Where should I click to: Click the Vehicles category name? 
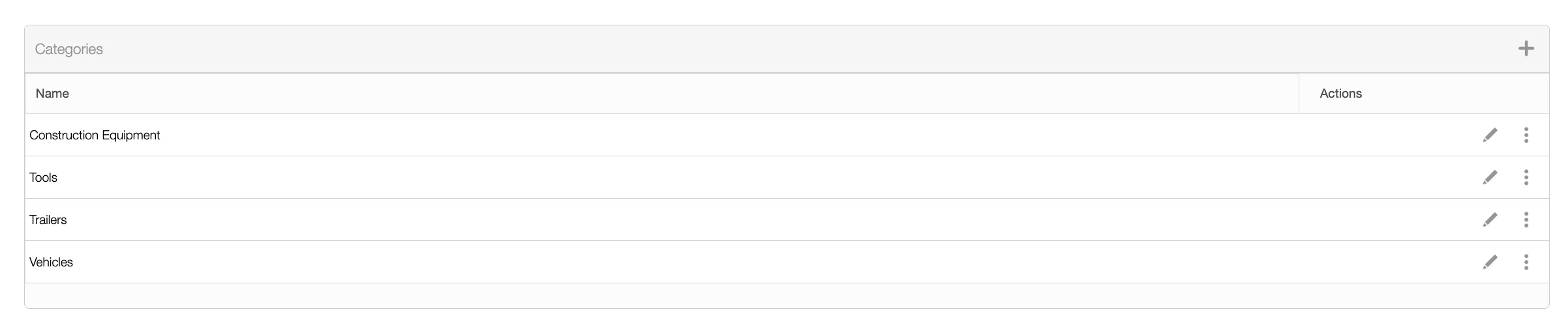(x=52, y=262)
